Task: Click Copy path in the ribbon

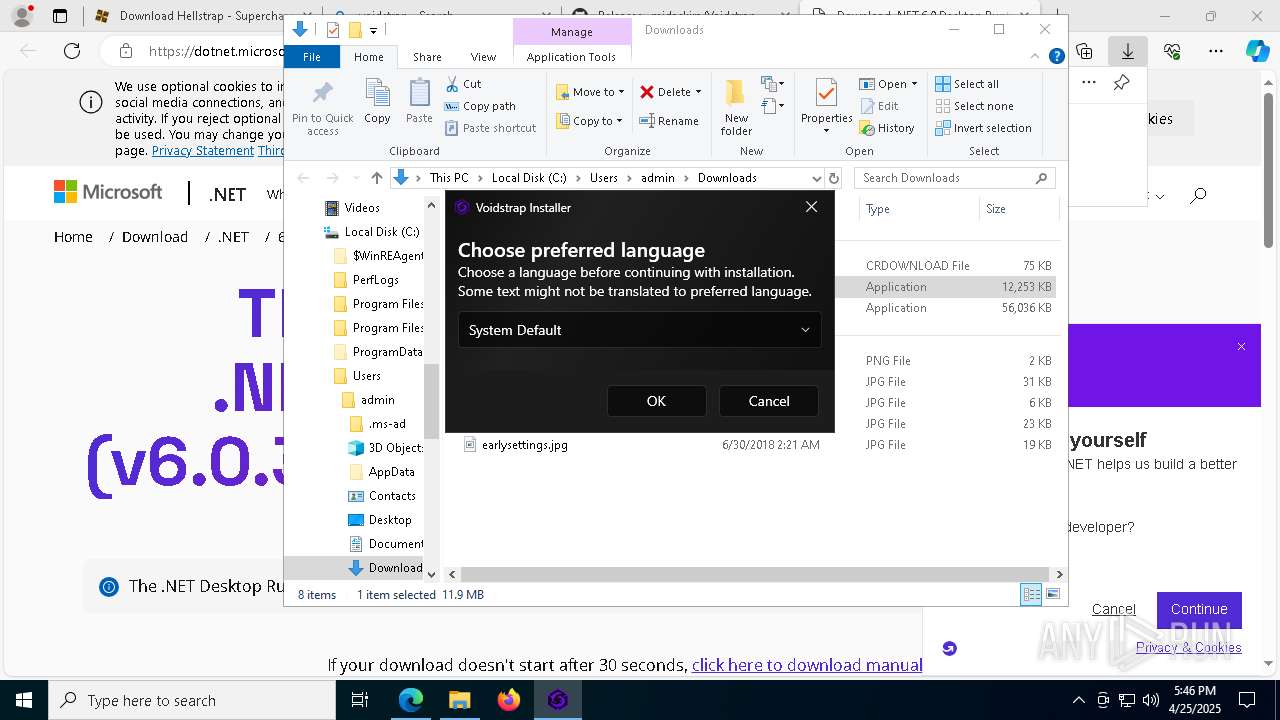Action: click(x=480, y=106)
